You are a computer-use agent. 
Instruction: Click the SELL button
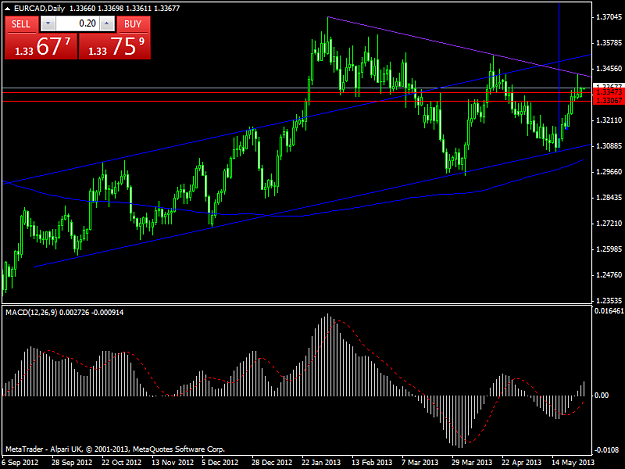click(21, 24)
